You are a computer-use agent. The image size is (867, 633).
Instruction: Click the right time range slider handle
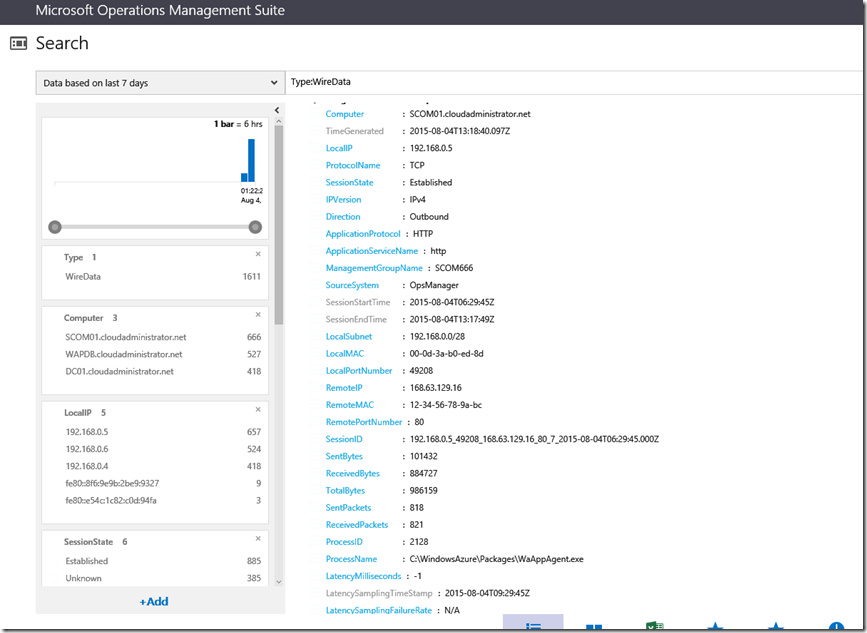click(255, 227)
